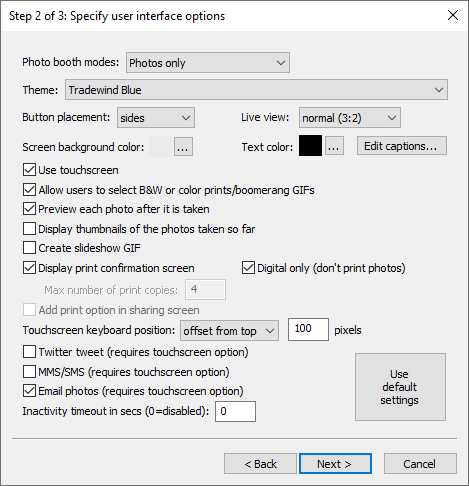The height and width of the screenshot is (486, 469).
Task: Click the Inactivity timeout input field
Action: click(x=235, y=412)
